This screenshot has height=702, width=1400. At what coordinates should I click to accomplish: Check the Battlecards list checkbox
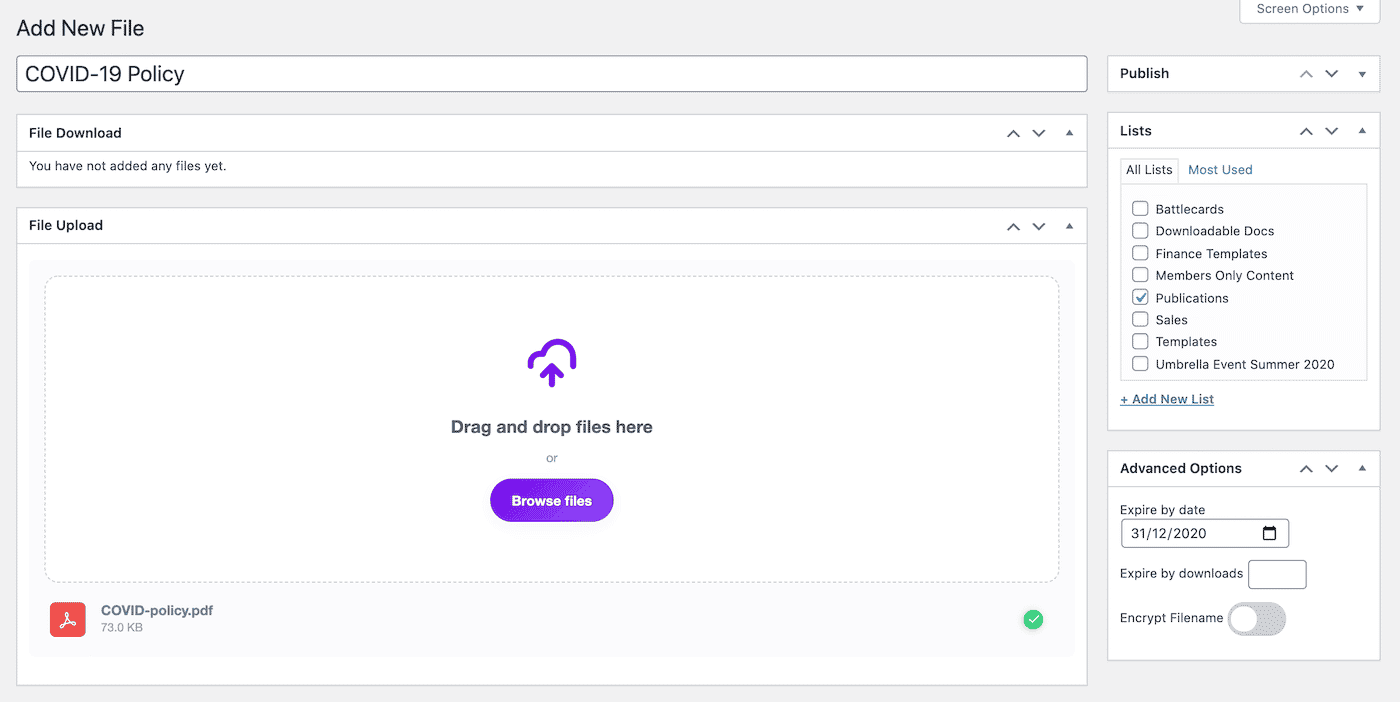tap(1140, 209)
